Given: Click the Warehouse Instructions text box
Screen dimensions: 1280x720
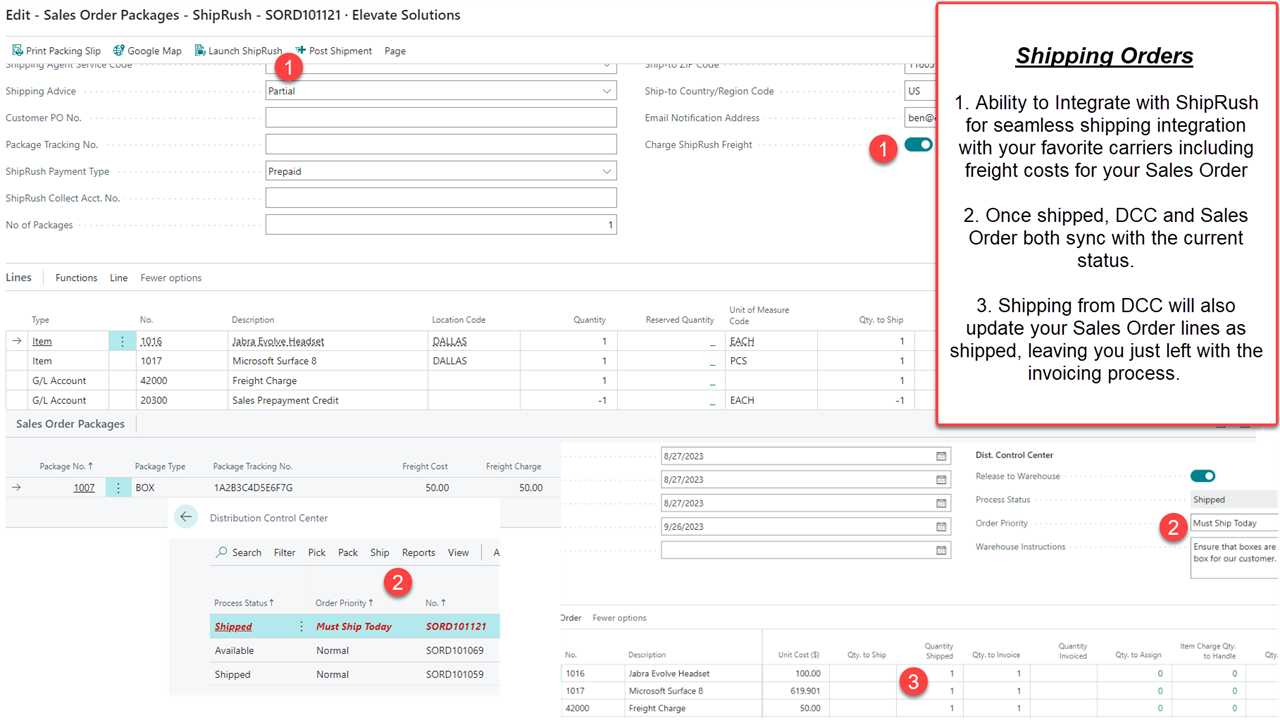Looking at the screenshot, I should [1233, 558].
